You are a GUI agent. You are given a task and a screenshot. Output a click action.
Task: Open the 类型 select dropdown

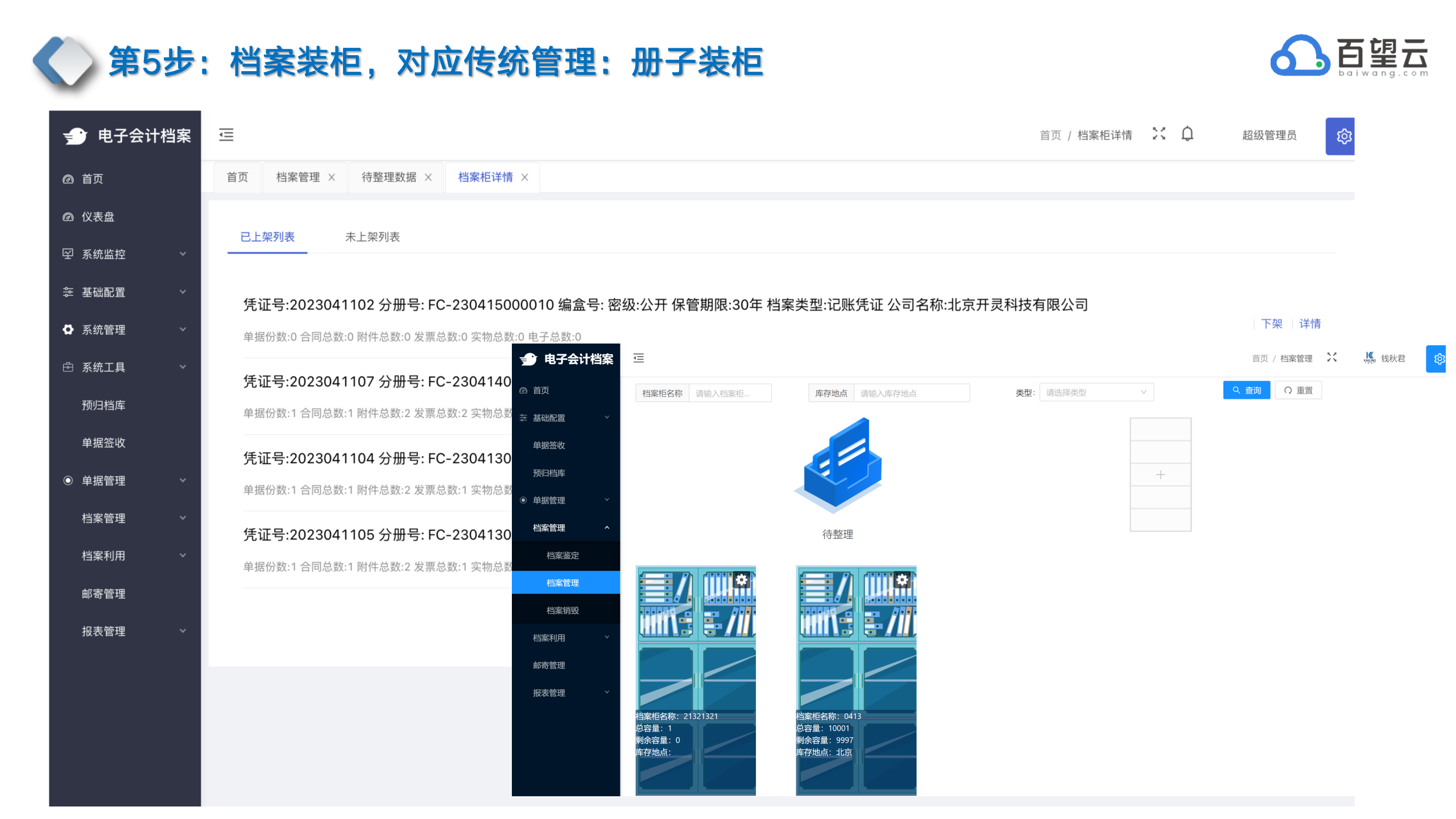1095,392
